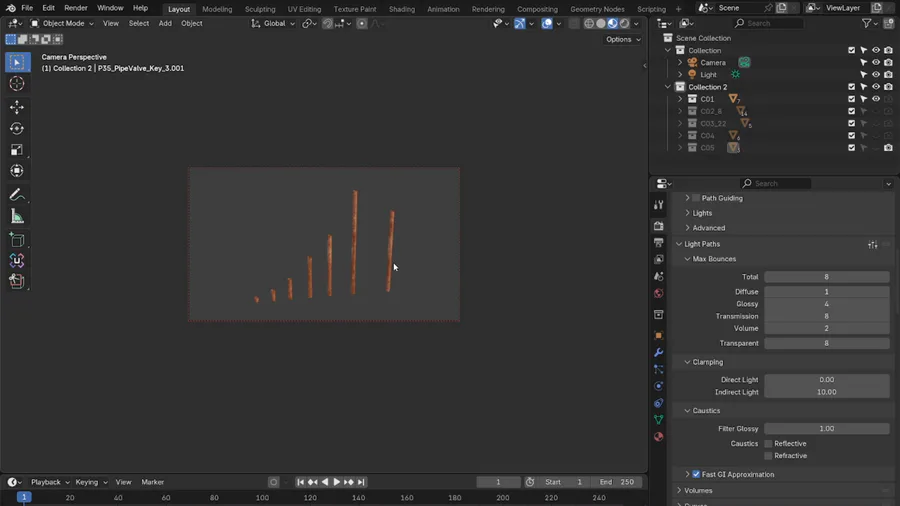Select the Select Box tool
The width and height of the screenshot is (900, 506).
tap(17, 62)
